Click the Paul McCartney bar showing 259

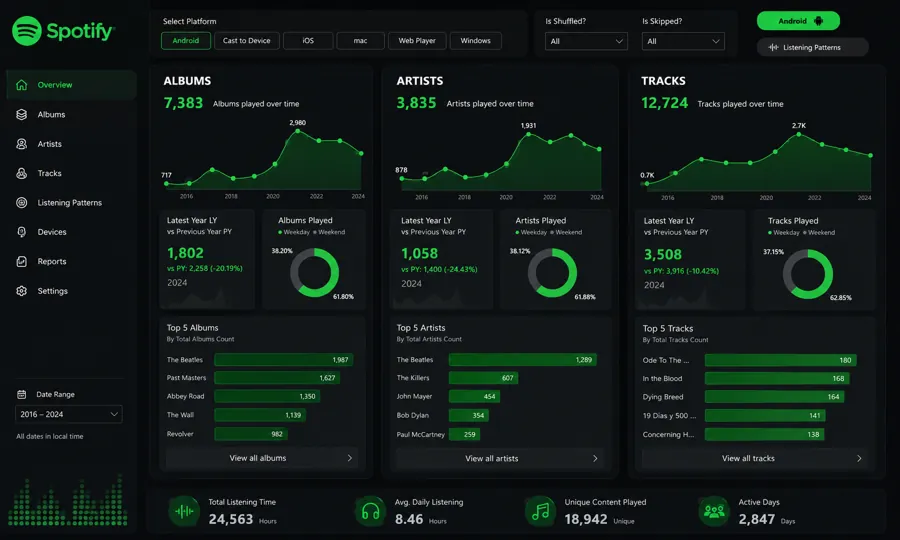coord(464,434)
